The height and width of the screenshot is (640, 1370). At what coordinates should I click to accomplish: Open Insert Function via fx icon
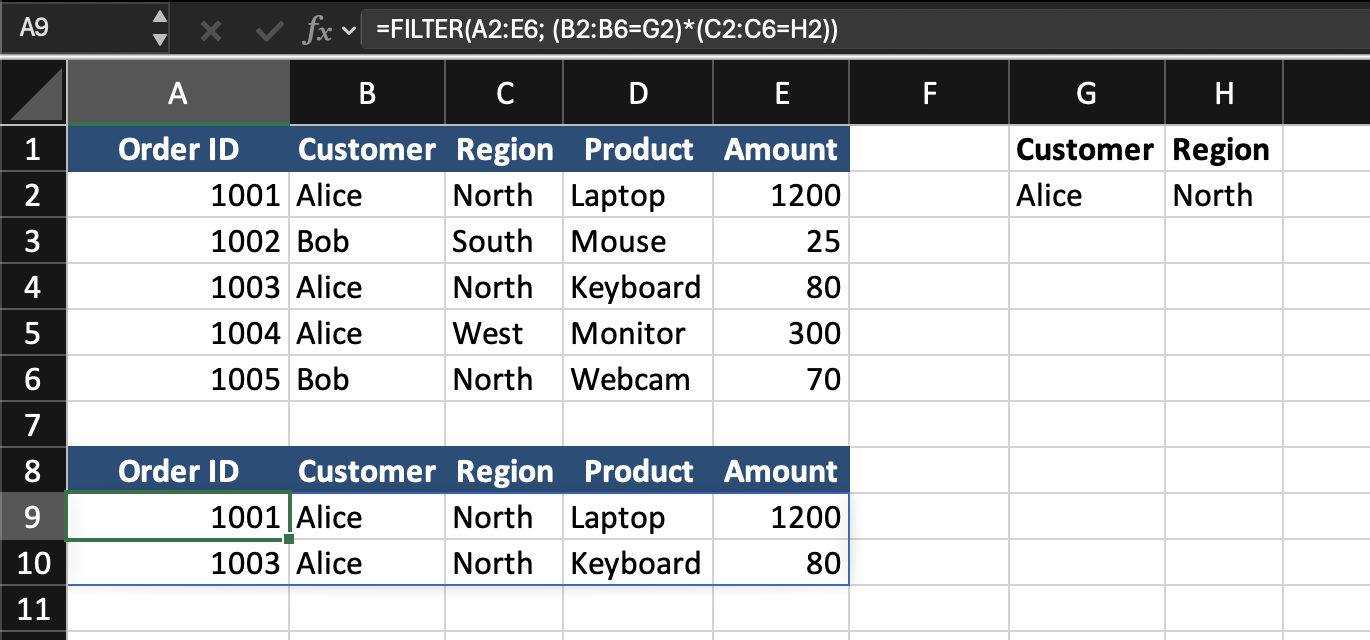click(x=316, y=31)
